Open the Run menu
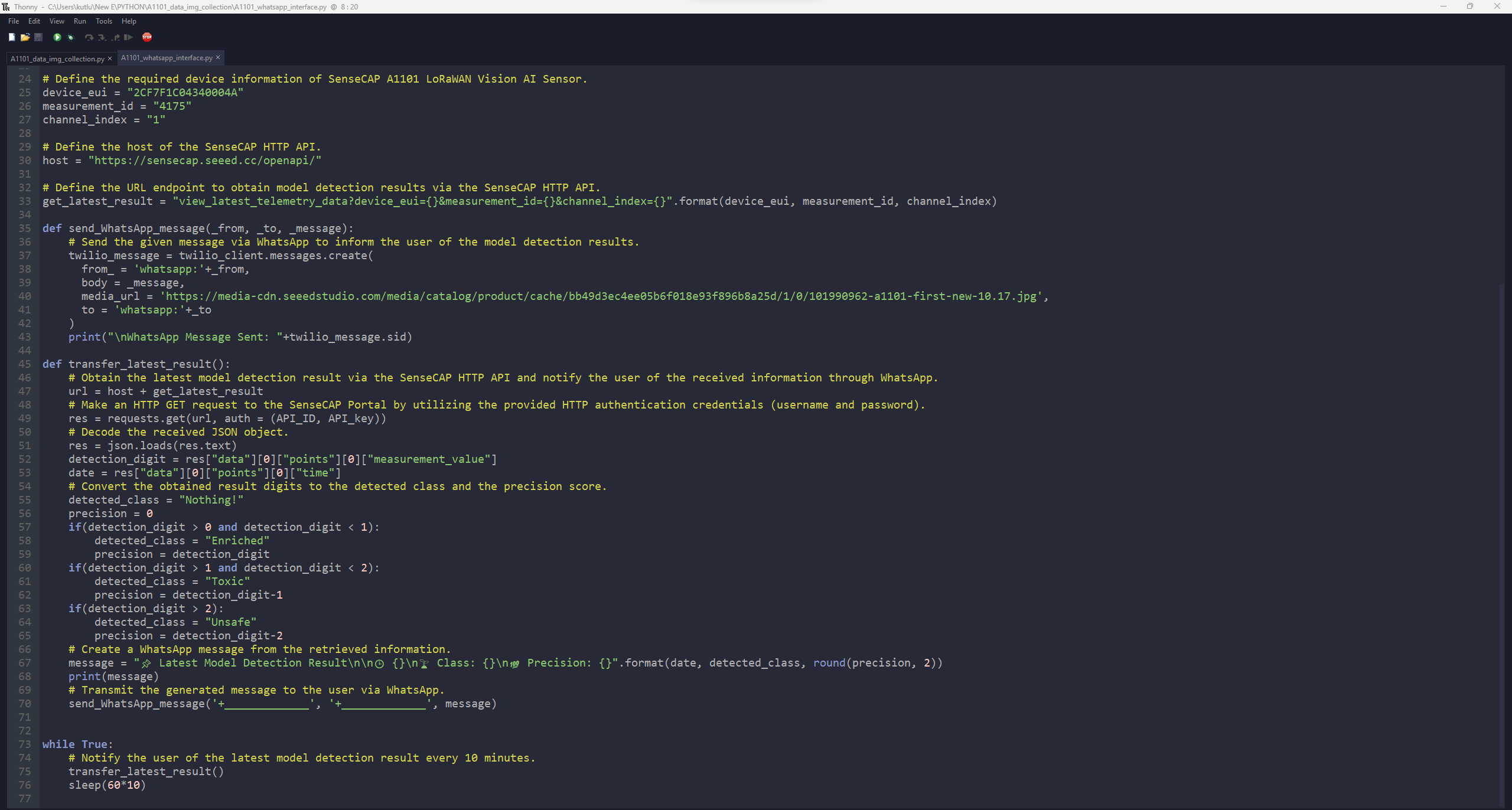This screenshot has width=1512, height=810. [80, 21]
